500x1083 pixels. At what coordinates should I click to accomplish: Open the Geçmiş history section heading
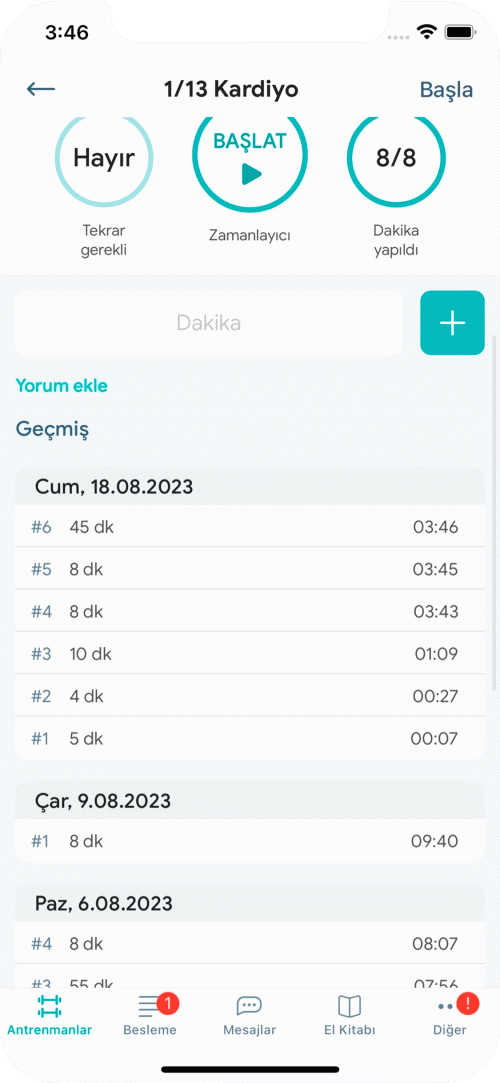click(x=52, y=430)
